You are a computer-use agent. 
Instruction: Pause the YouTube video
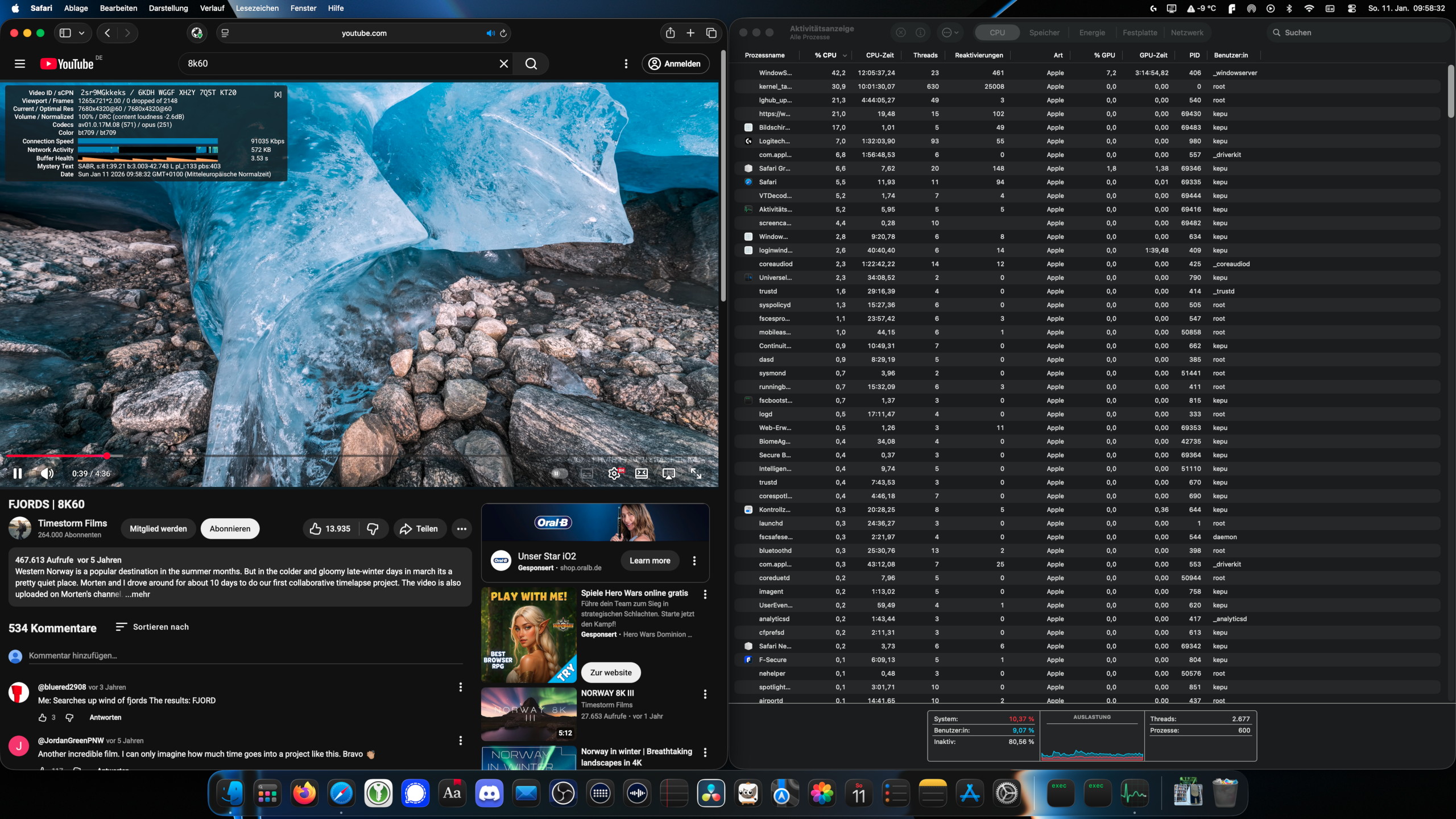click(x=18, y=473)
